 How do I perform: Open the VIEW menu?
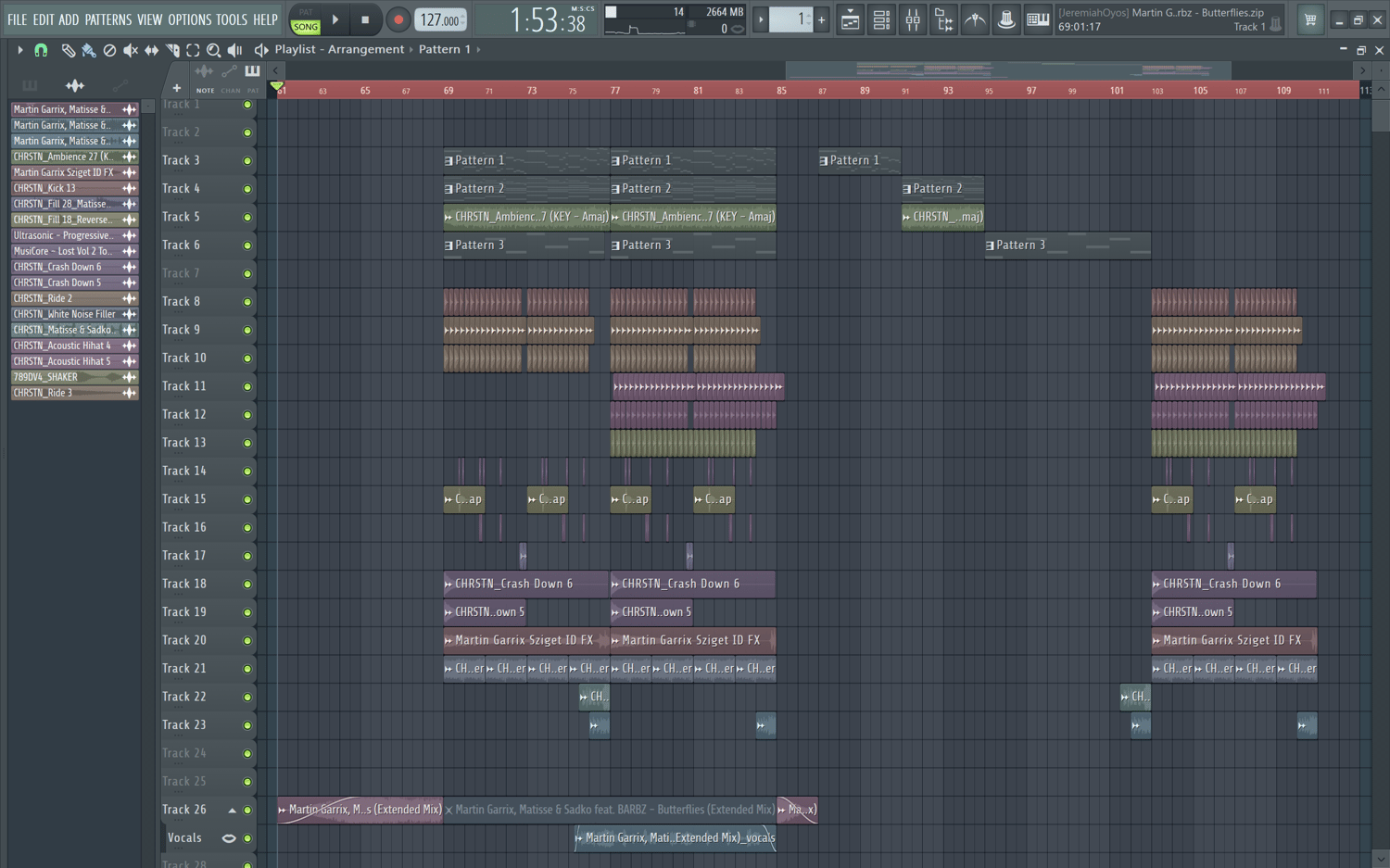tap(150, 19)
